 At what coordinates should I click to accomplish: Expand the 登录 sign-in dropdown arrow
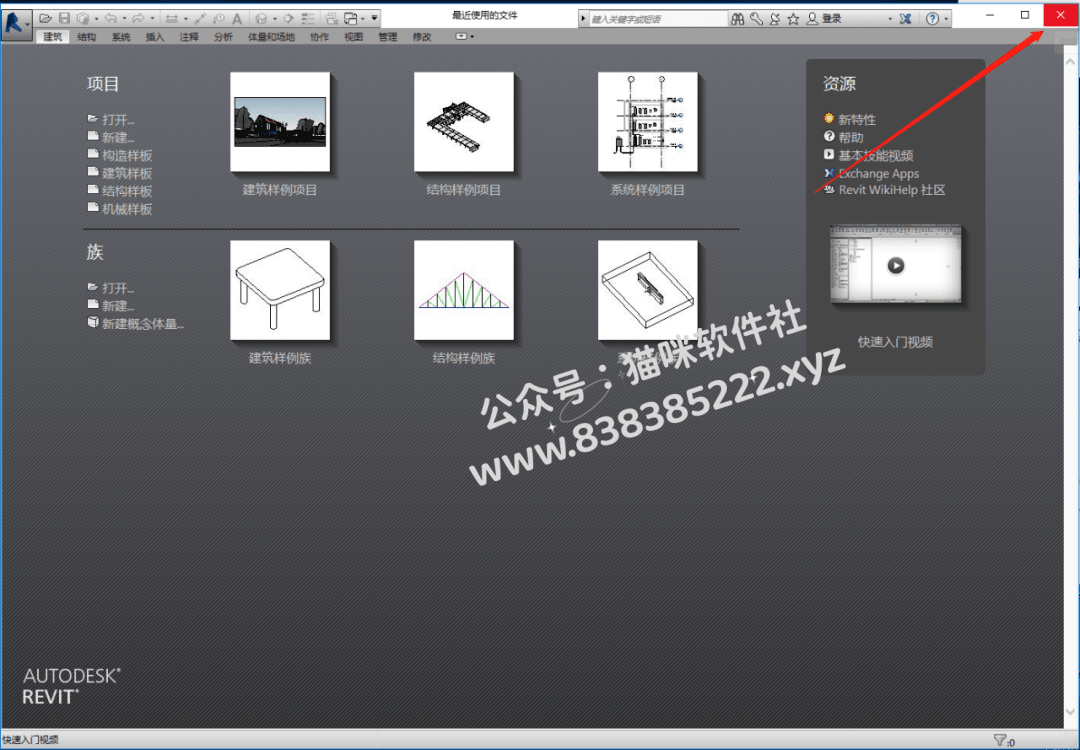tap(890, 19)
